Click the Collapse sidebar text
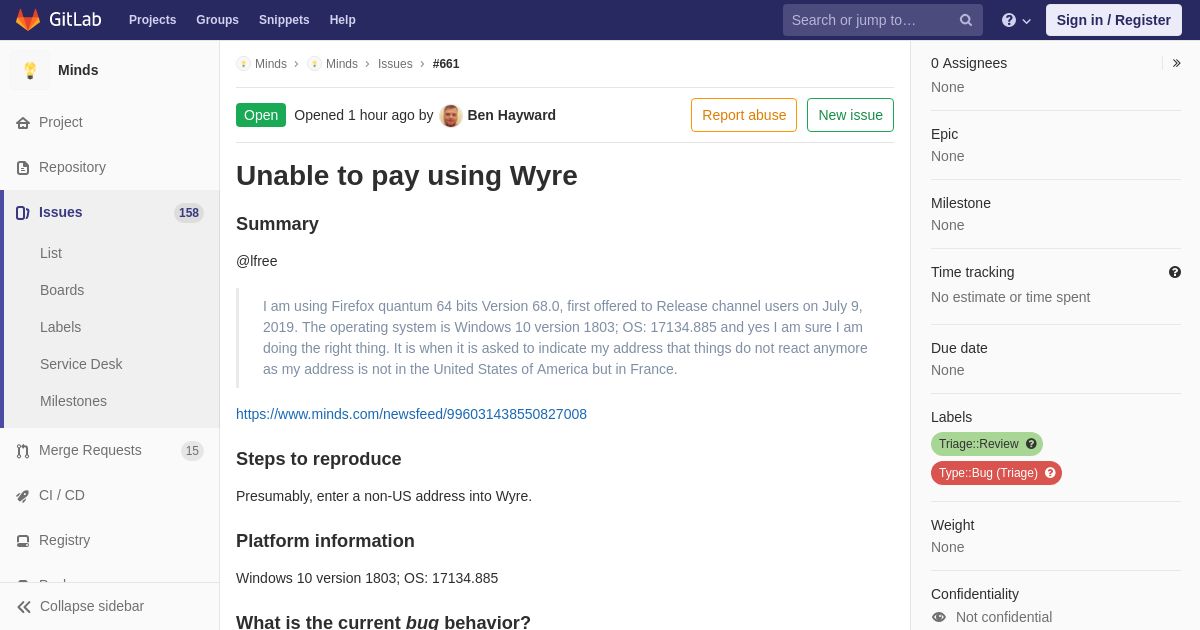 [92, 606]
